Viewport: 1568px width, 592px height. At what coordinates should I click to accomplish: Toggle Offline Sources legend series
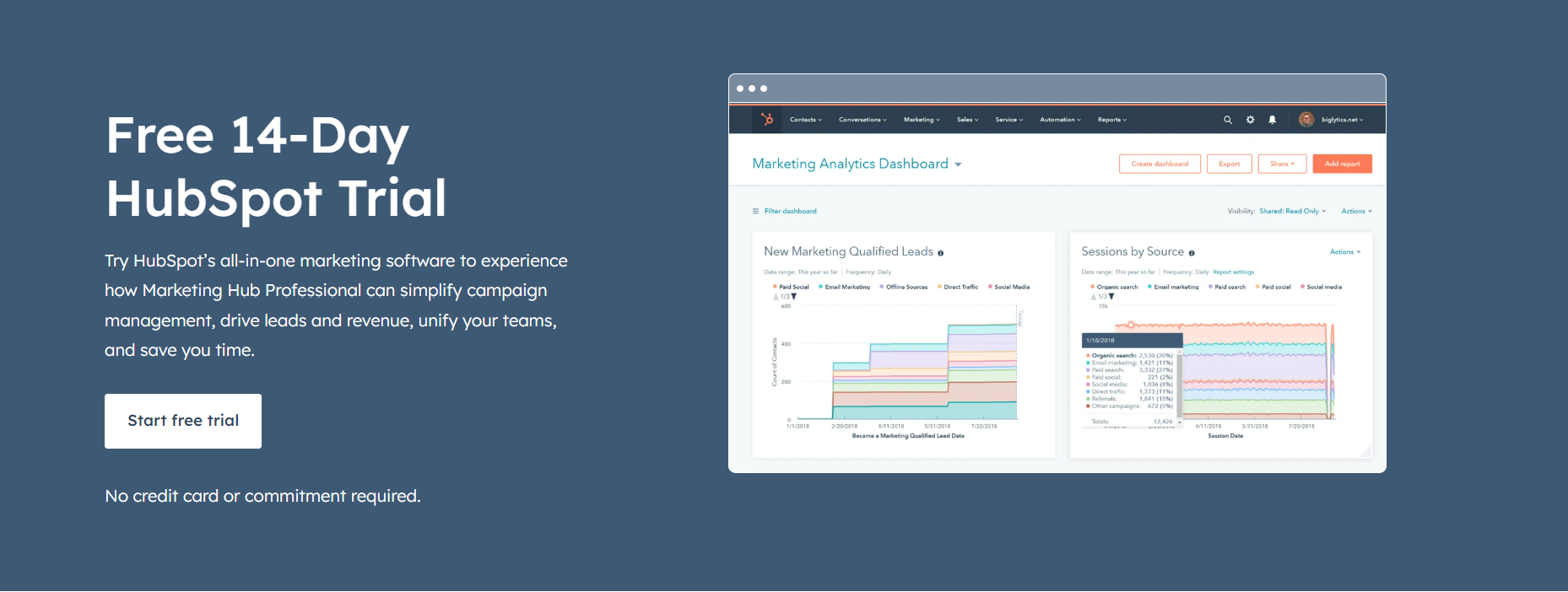click(x=905, y=287)
